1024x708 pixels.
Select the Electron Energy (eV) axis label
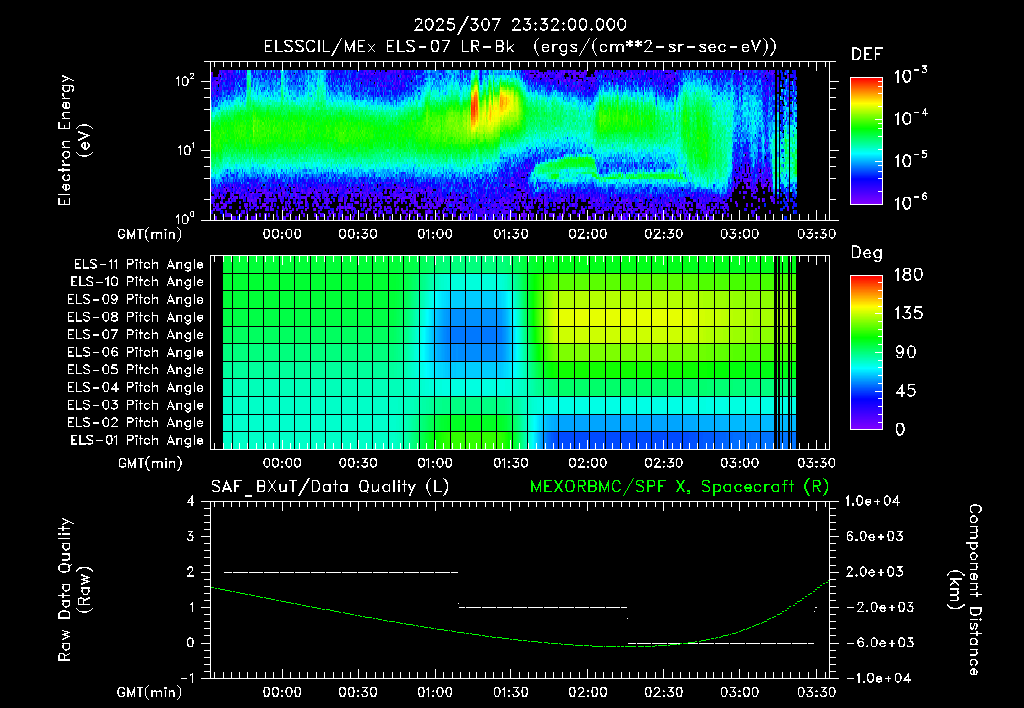73,140
